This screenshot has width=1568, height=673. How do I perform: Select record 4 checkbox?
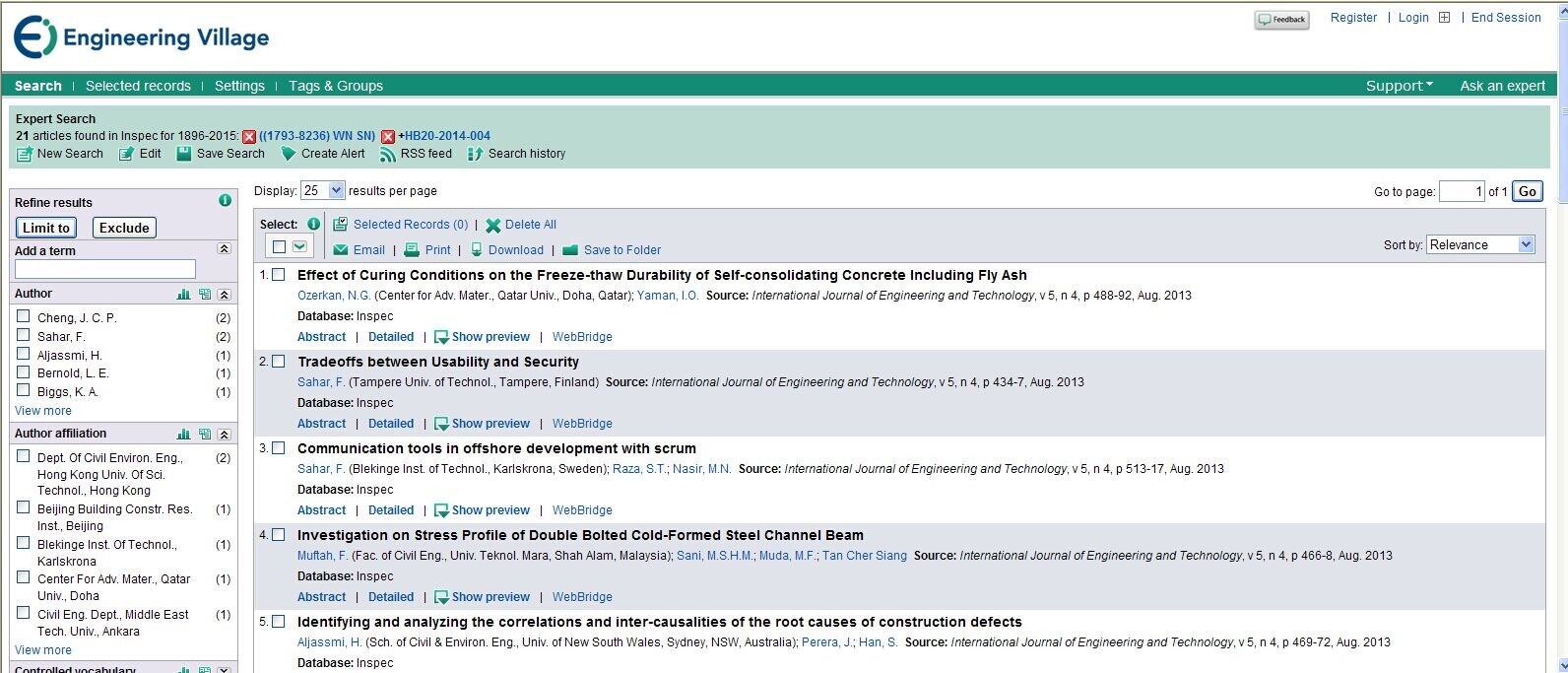coord(279,535)
